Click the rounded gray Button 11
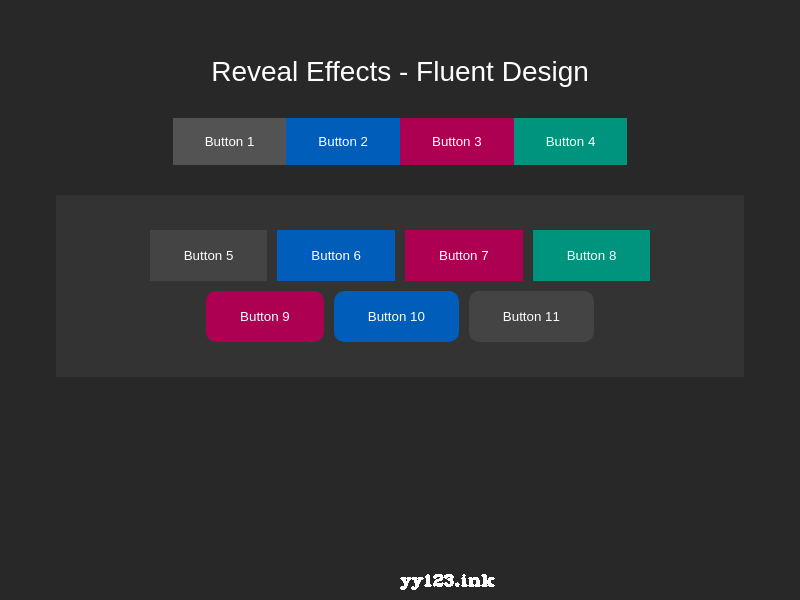The image size is (800, 600). pos(531,316)
